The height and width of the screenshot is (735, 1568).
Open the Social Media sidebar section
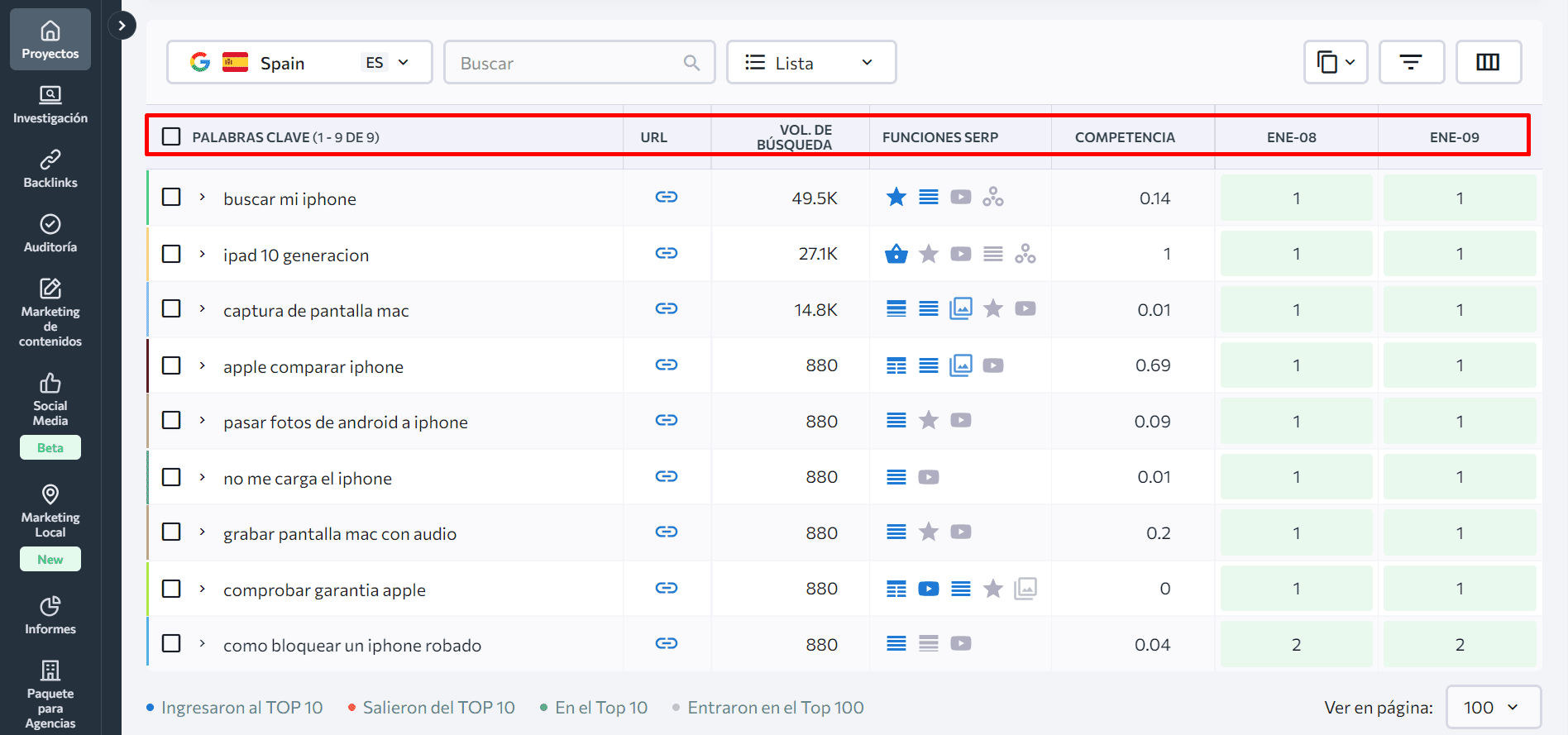click(50, 399)
